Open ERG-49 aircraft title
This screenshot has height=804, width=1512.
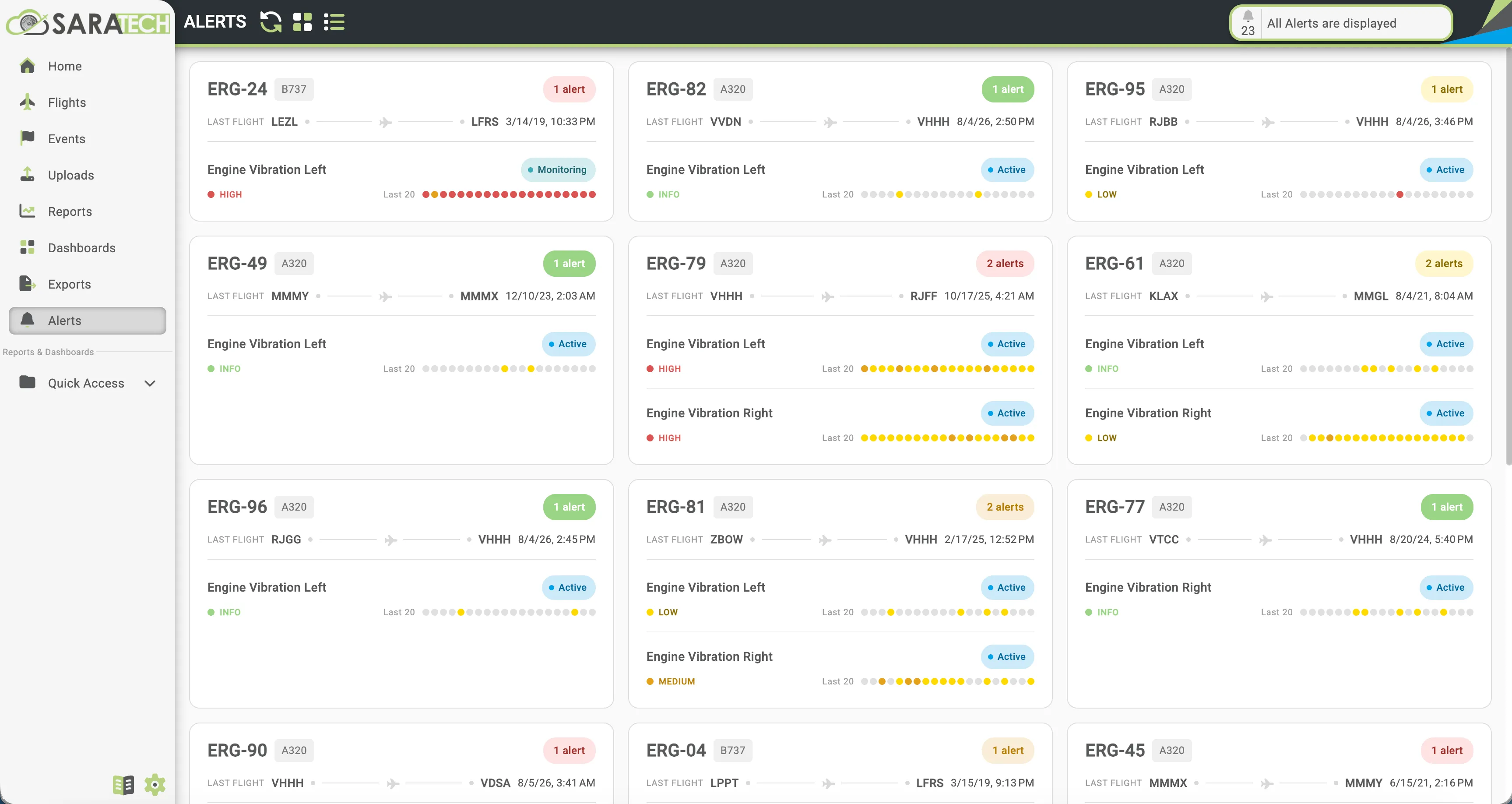pos(237,264)
